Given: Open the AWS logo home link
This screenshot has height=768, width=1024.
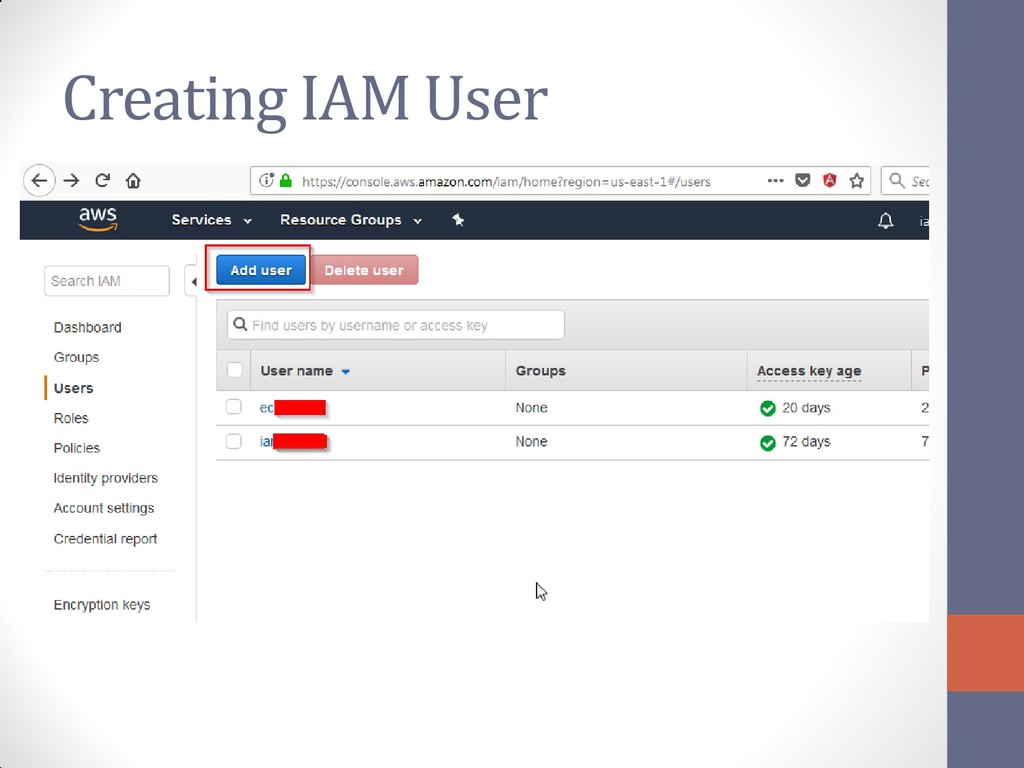Looking at the screenshot, I should coord(98,219).
